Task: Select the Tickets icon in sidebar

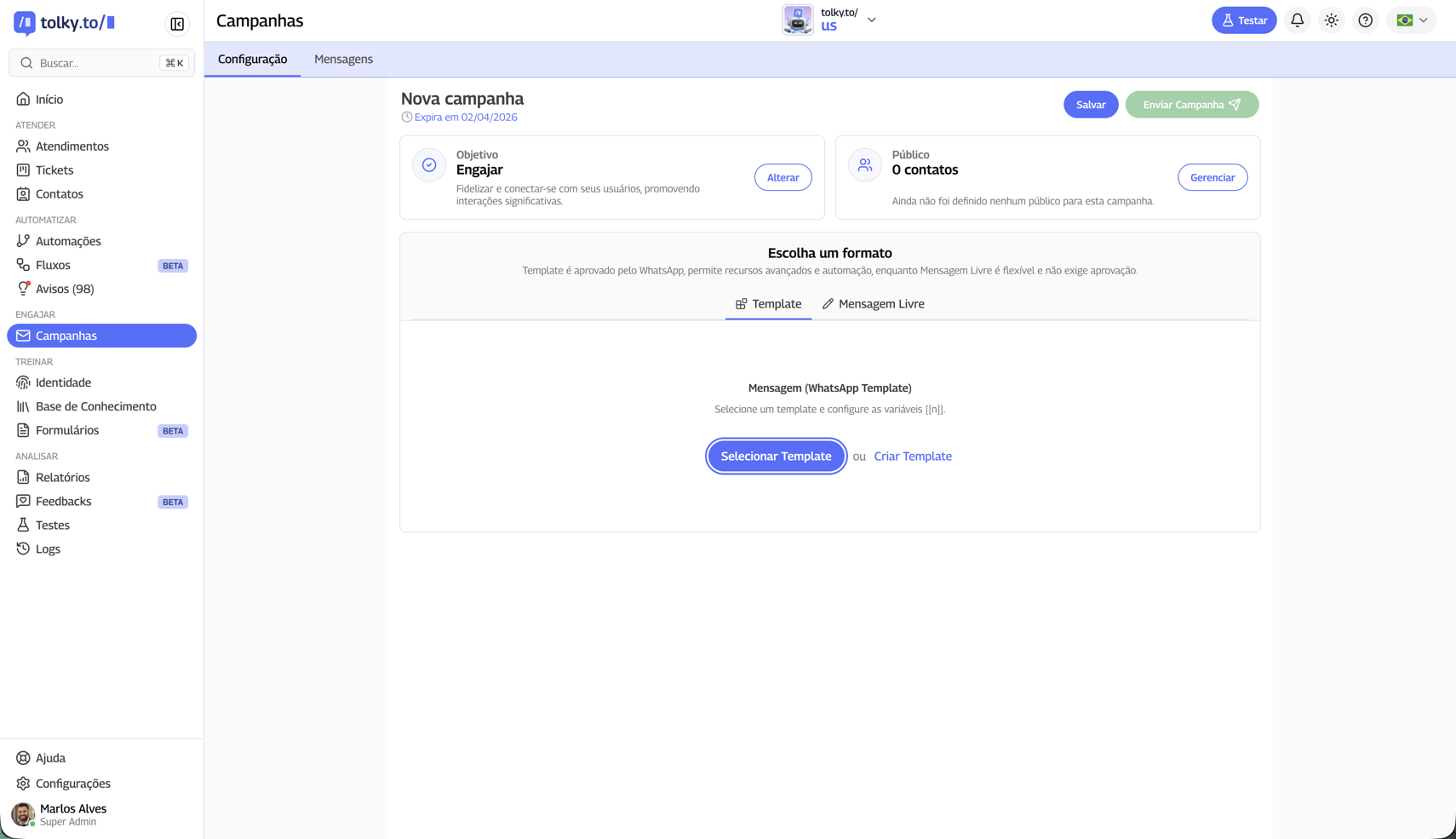Action: coord(24,170)
